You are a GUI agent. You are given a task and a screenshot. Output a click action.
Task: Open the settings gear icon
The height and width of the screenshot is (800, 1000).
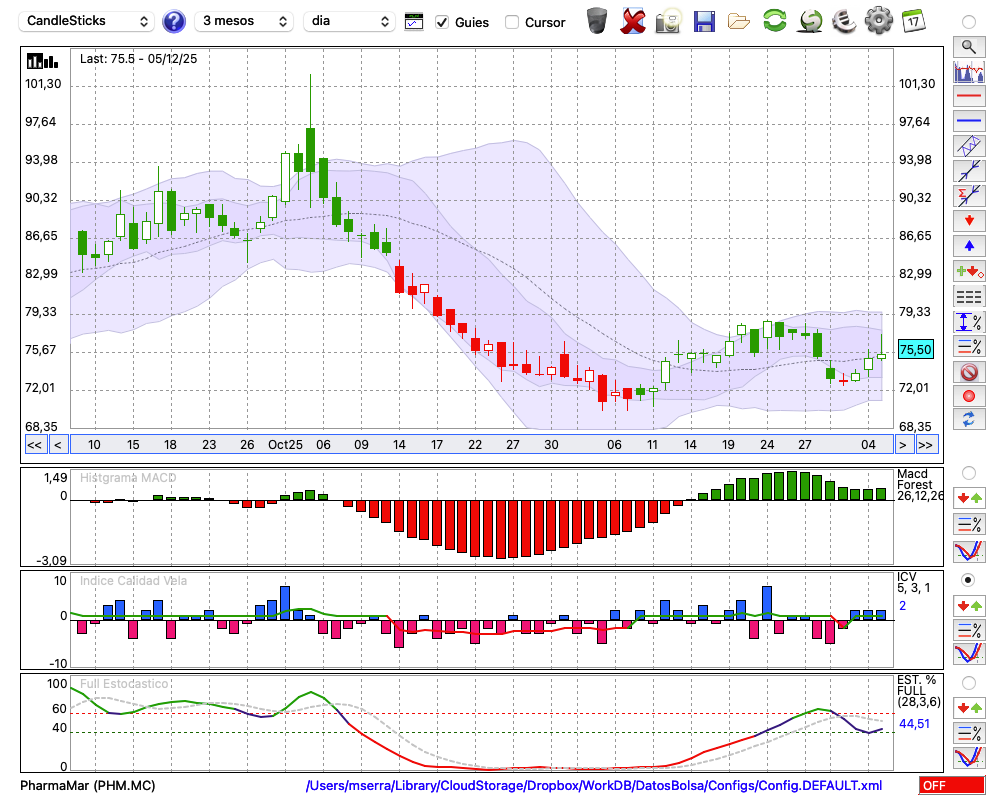pos(878,20)
